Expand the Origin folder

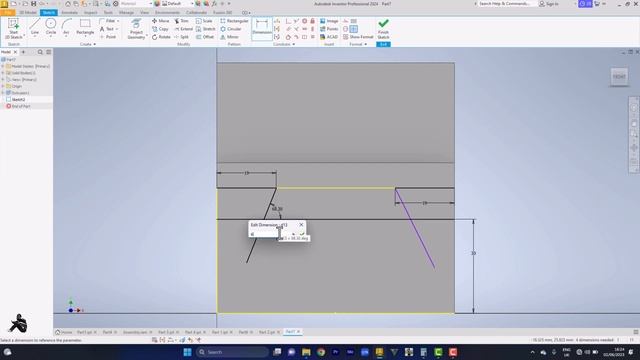pos(3,86)
